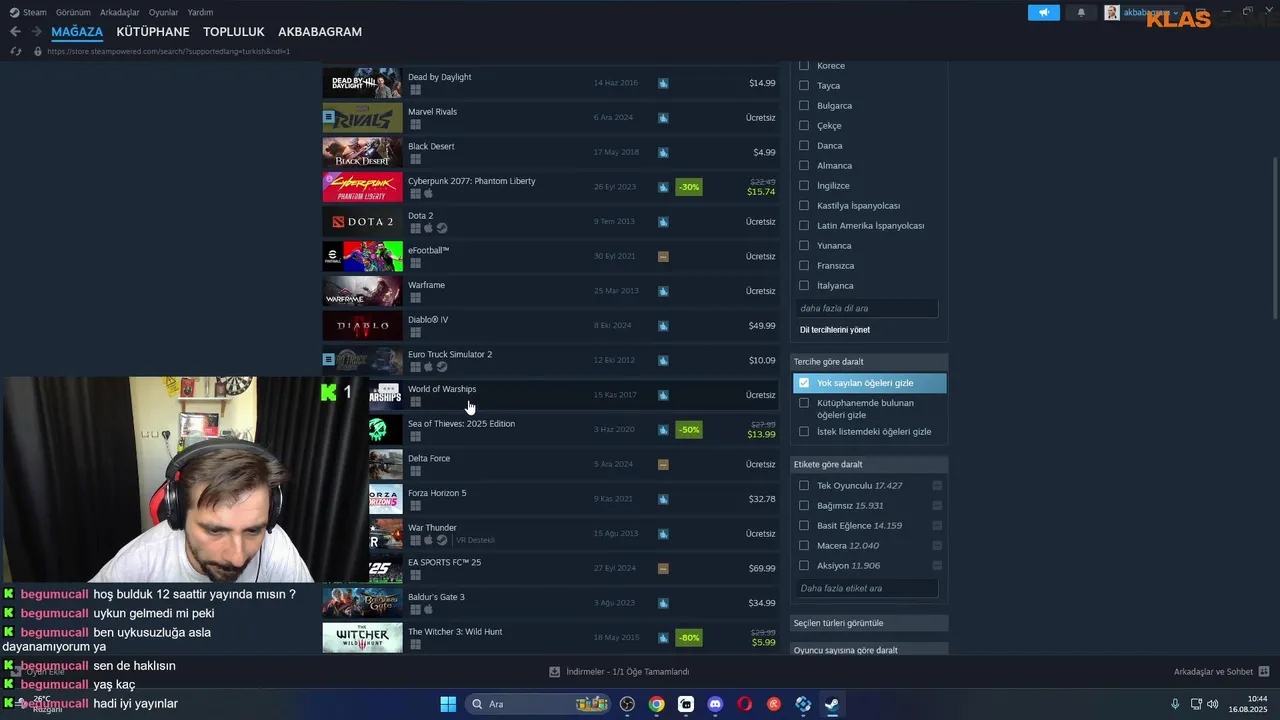
Task: Click the -80% discount on The Witcher 3
Action: [x=689, y=638]
